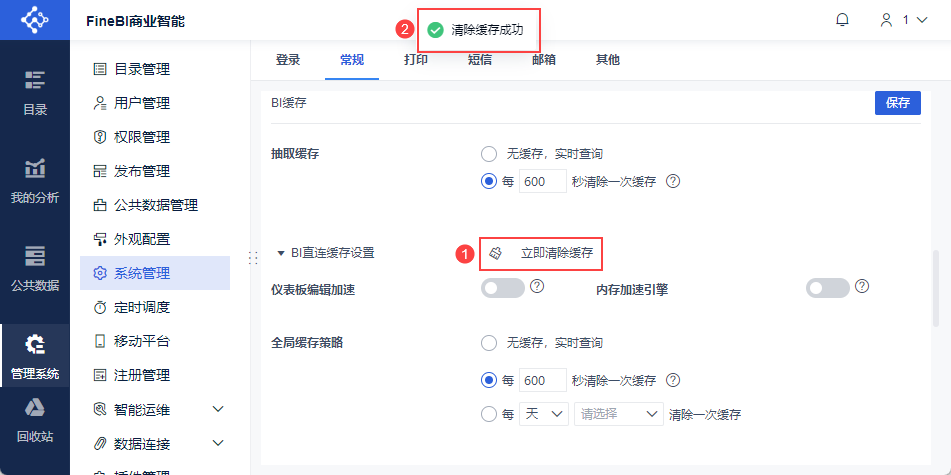This screenshot has height=475, width=951.
Task: Switch to the 登录 tab
Action: [x=288, y=60]
